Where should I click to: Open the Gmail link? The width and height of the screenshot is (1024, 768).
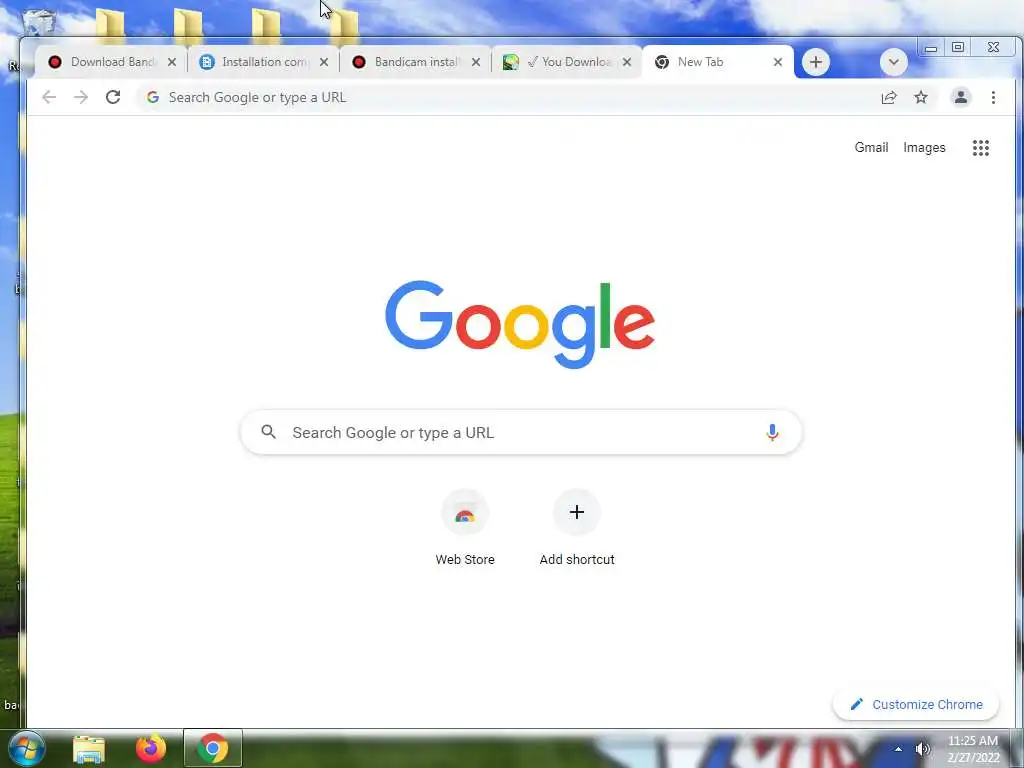pos(871,148)
